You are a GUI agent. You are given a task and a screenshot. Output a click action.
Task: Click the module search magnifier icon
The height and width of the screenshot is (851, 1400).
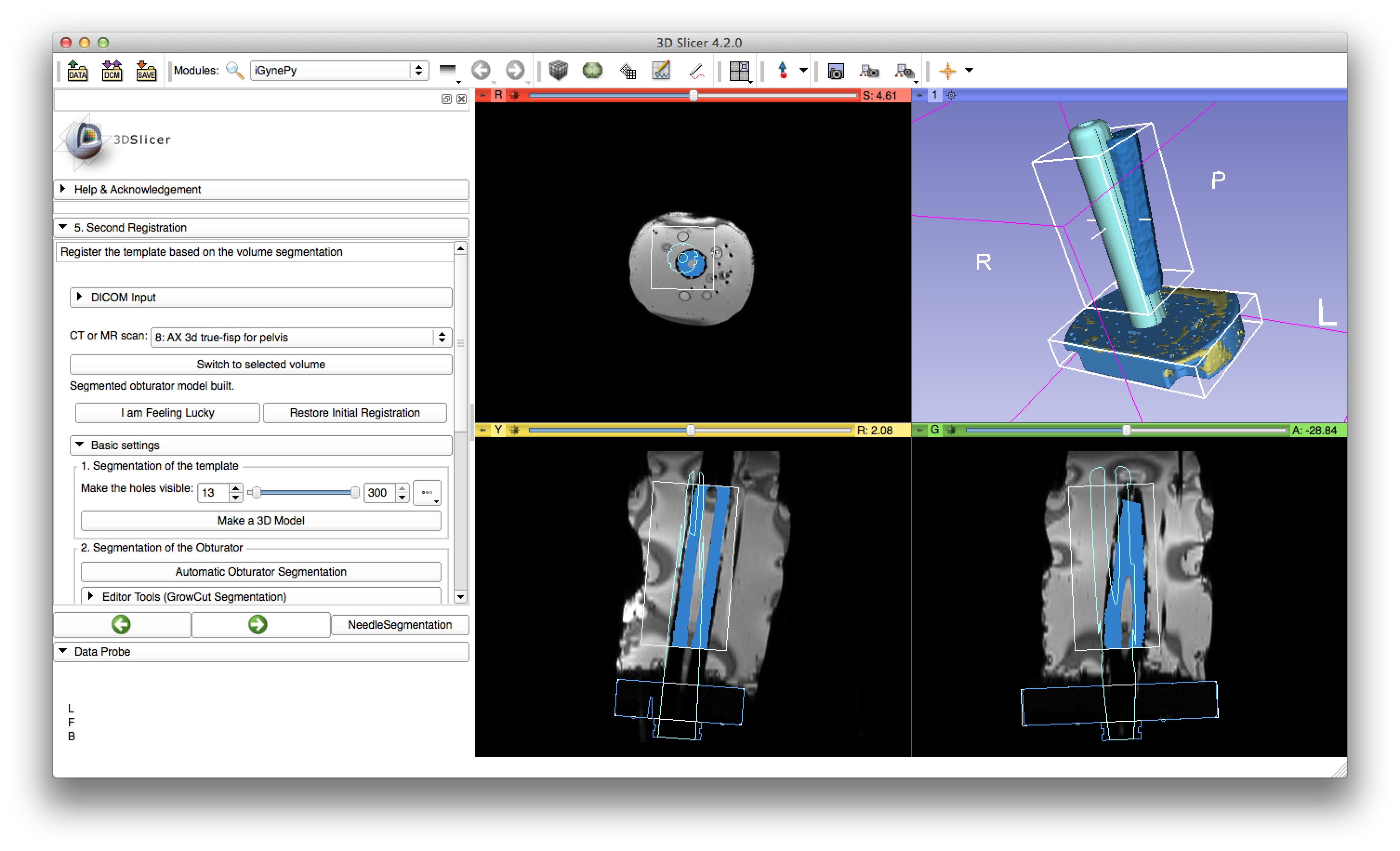coord(234,71)
